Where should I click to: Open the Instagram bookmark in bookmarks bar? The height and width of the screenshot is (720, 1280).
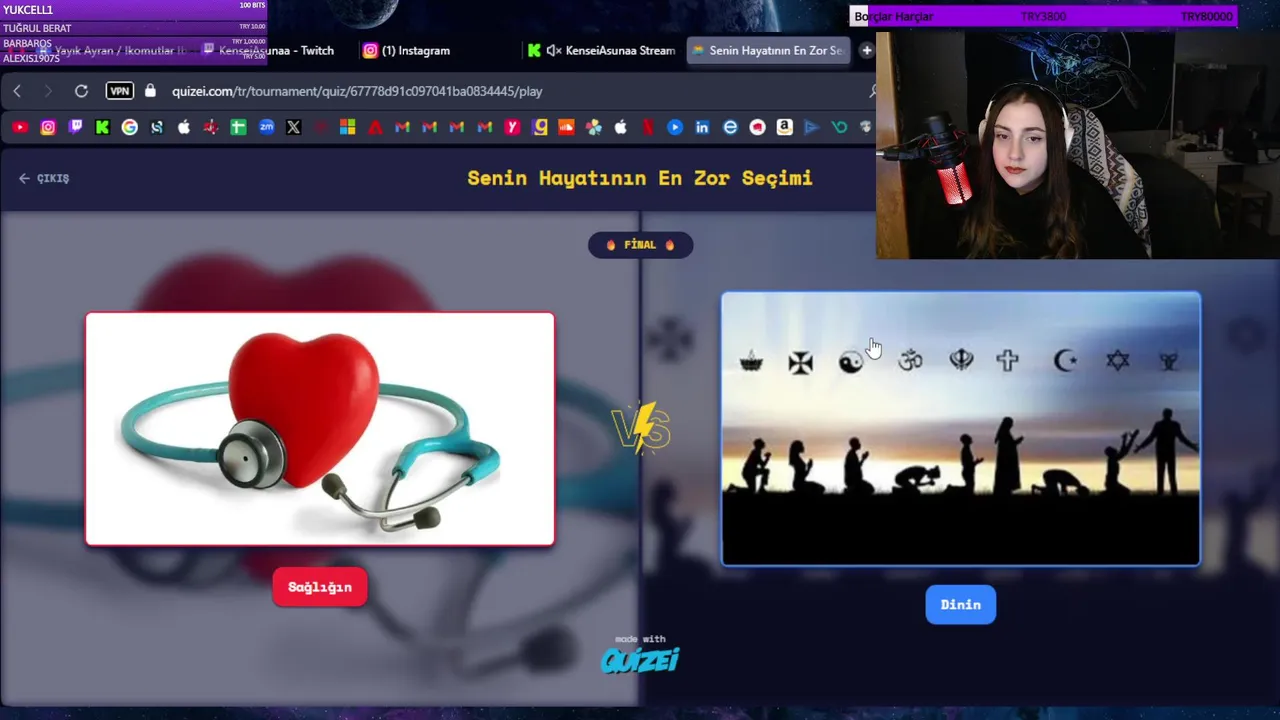(x=48, y=127)
